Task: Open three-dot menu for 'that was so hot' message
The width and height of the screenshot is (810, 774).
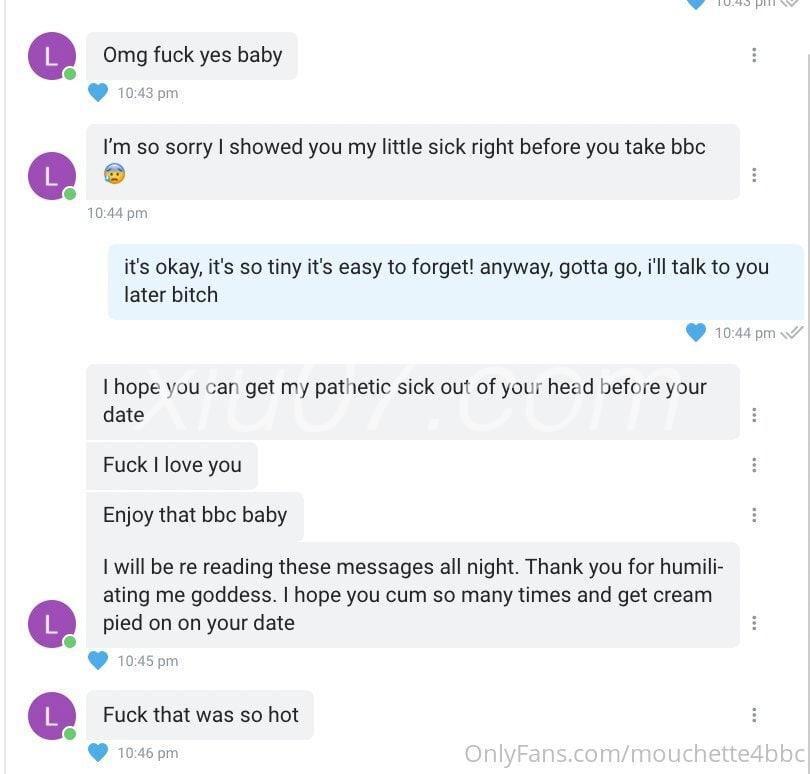Action: (754, 715)
